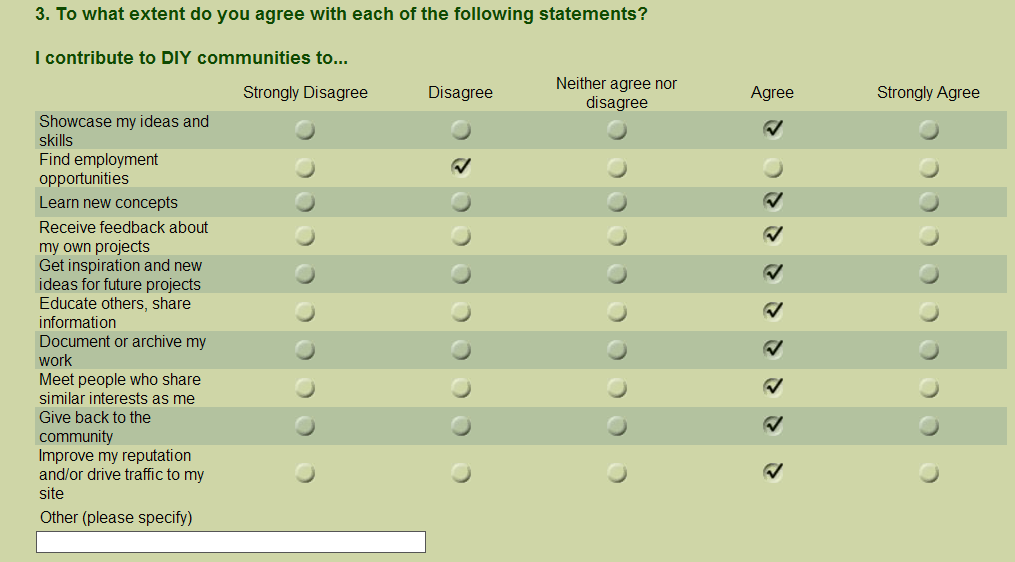The width and height of the screenshot is (1015, 562).
Task: Select Strongly Agree for Meet people who share interests
Action: [x=928, y=388]
